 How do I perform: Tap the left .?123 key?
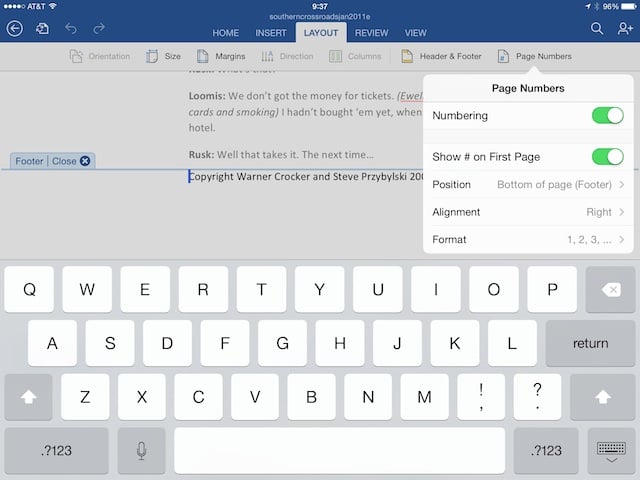coord(56,451)
